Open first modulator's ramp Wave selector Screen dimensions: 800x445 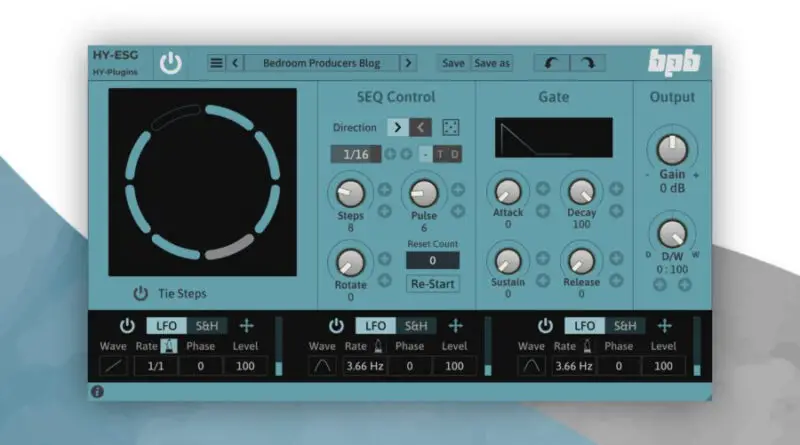113,366
